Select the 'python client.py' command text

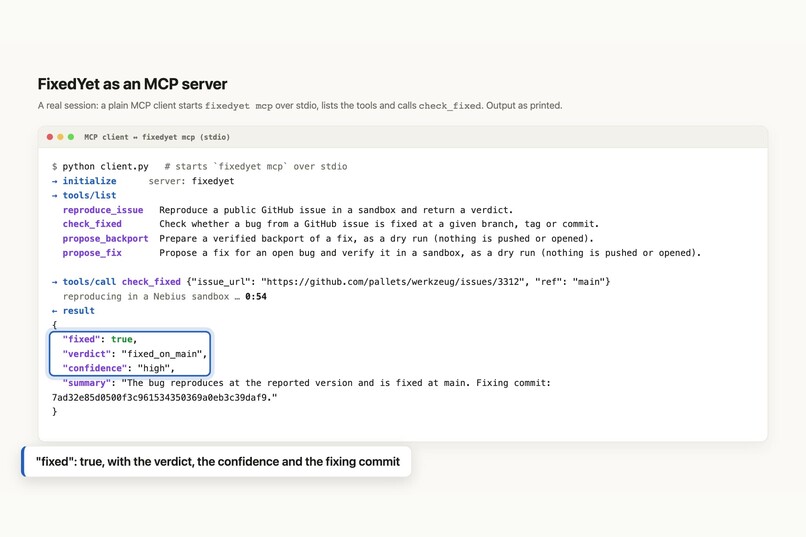(105, 166)
